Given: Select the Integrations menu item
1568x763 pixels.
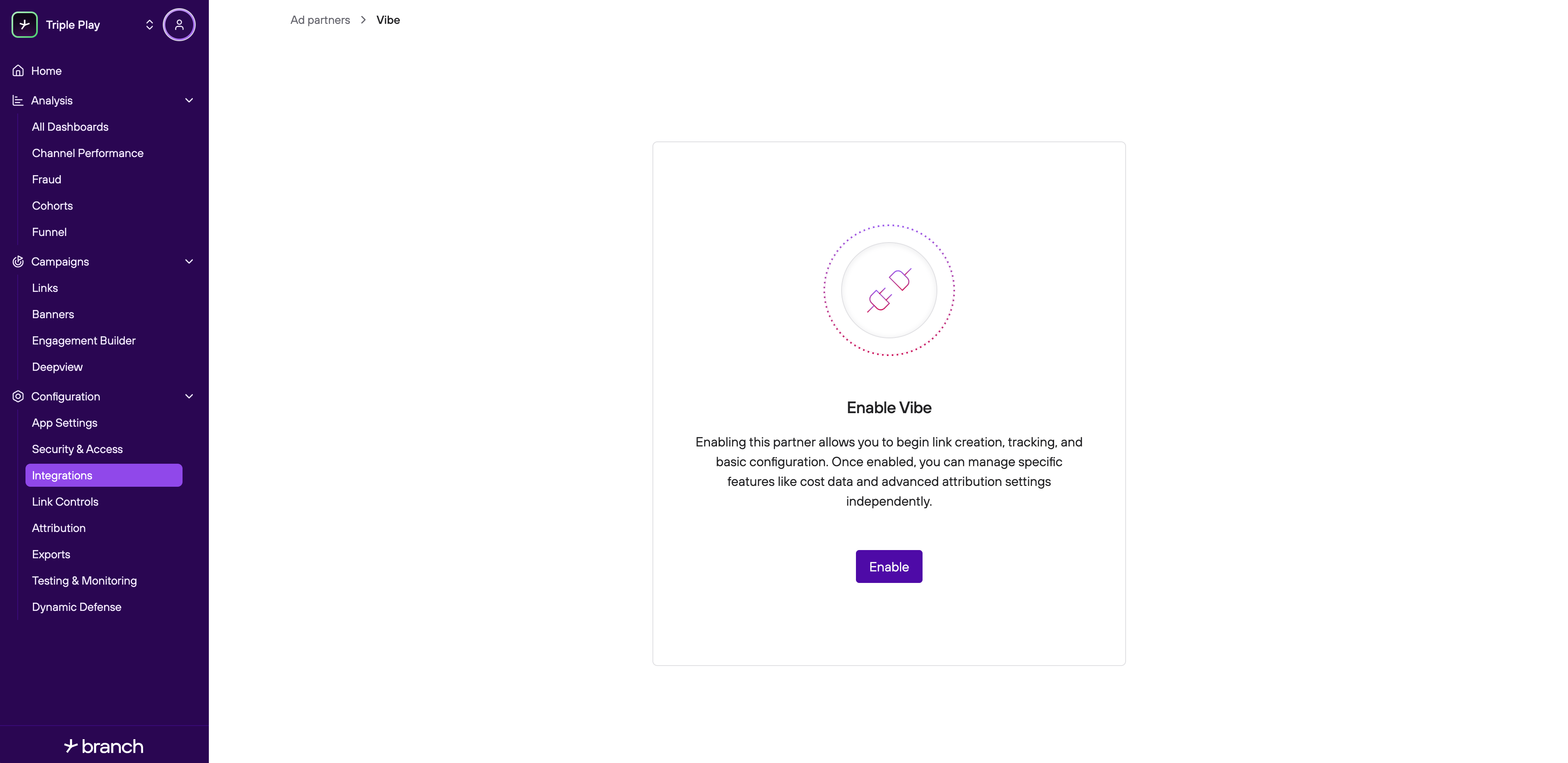Looking at the screenshot, I should pyautogui.click(x=104, y=475).
